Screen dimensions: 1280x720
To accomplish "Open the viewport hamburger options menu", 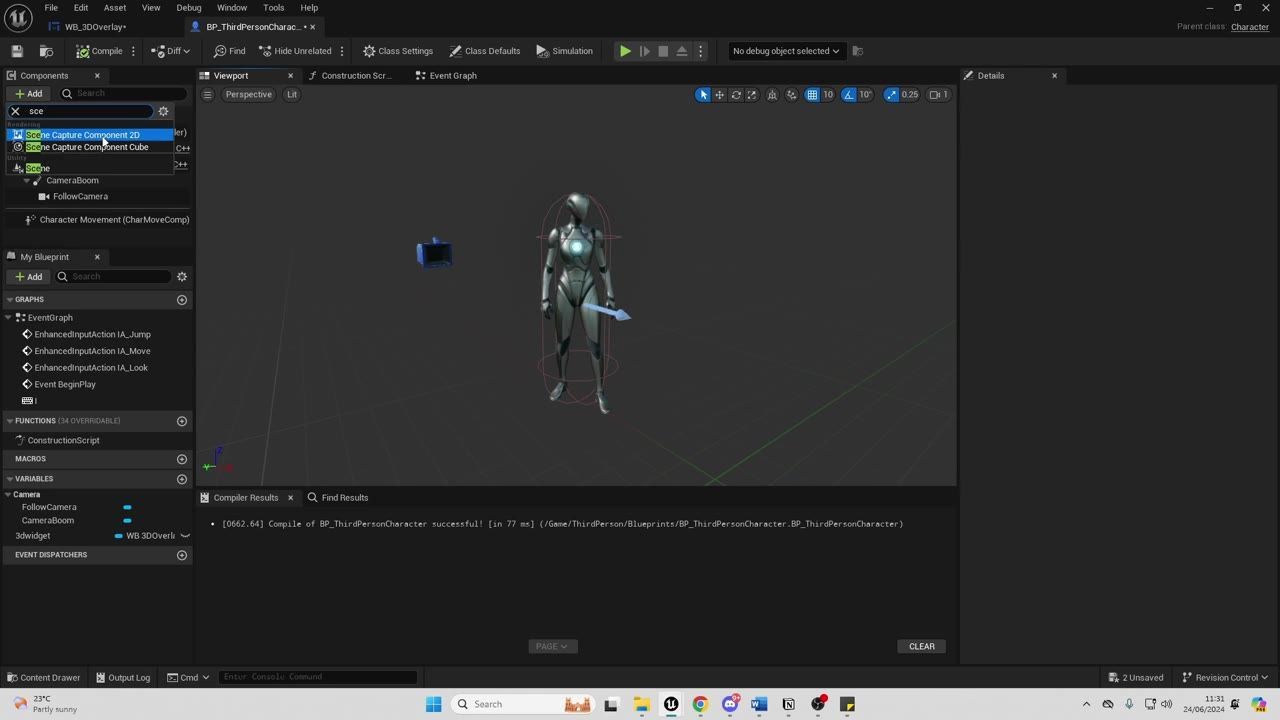I will (x=207, y=95).
